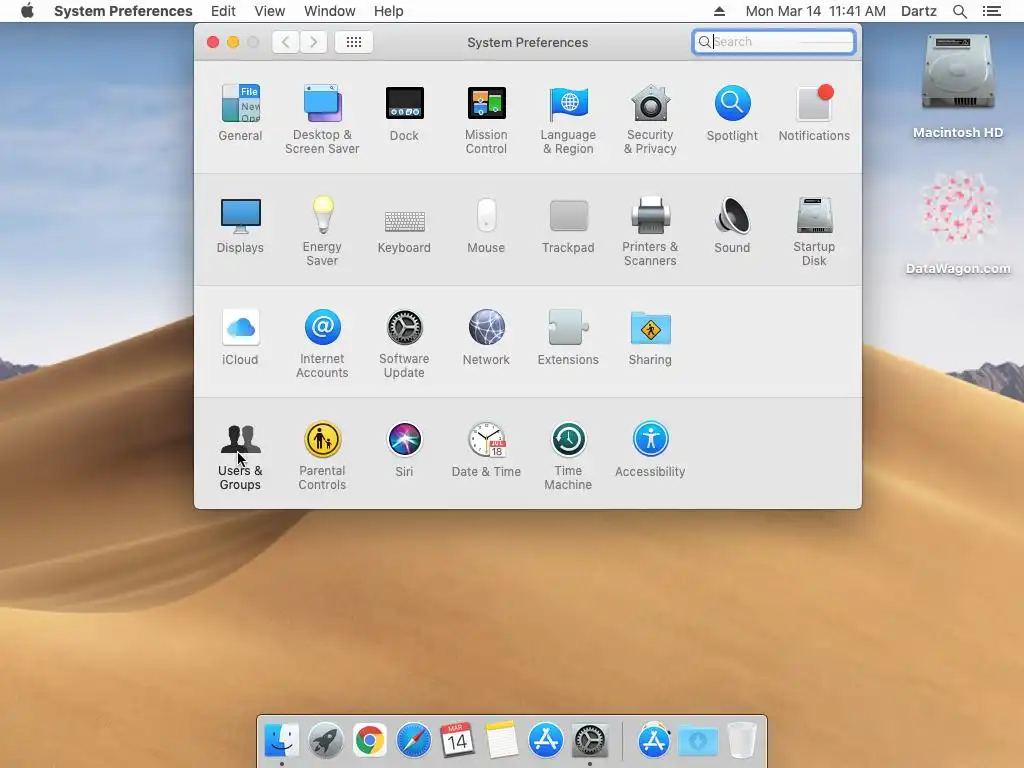Image resolution: width=1024 pixels, height=768 pixels.
Task: Click System Preferences gear in the Dock
Action: [590, 741]
